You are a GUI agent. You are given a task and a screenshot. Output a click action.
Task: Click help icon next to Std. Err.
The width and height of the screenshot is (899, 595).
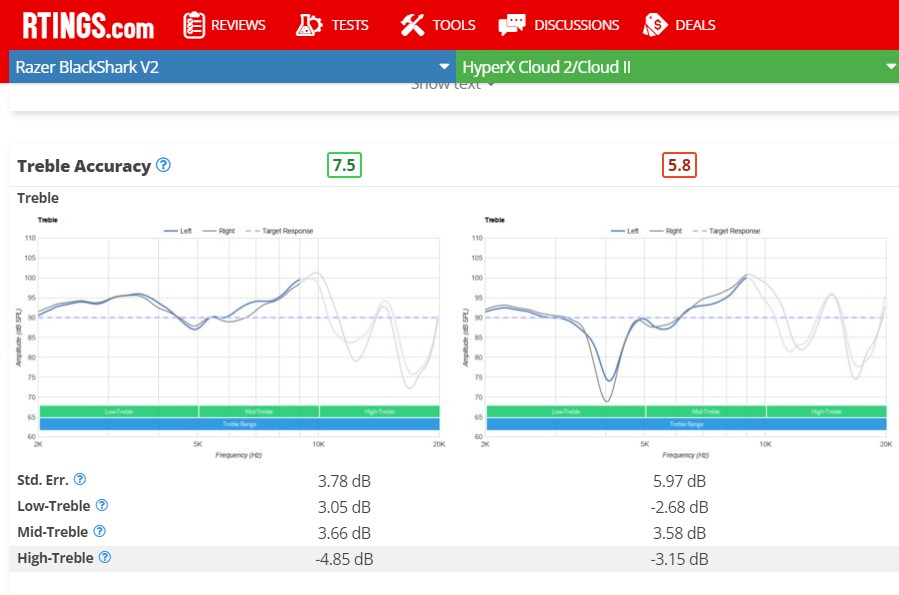tap(80, 479)
